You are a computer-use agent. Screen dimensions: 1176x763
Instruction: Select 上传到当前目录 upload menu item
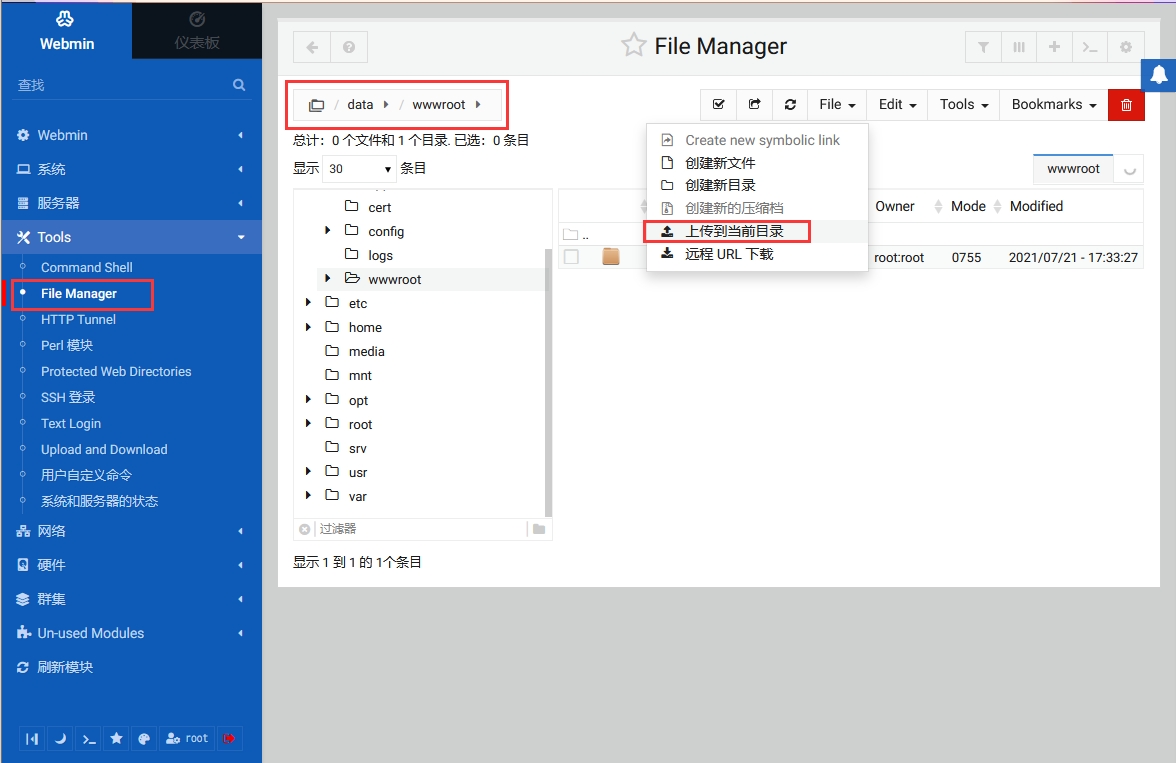point(733,232)
